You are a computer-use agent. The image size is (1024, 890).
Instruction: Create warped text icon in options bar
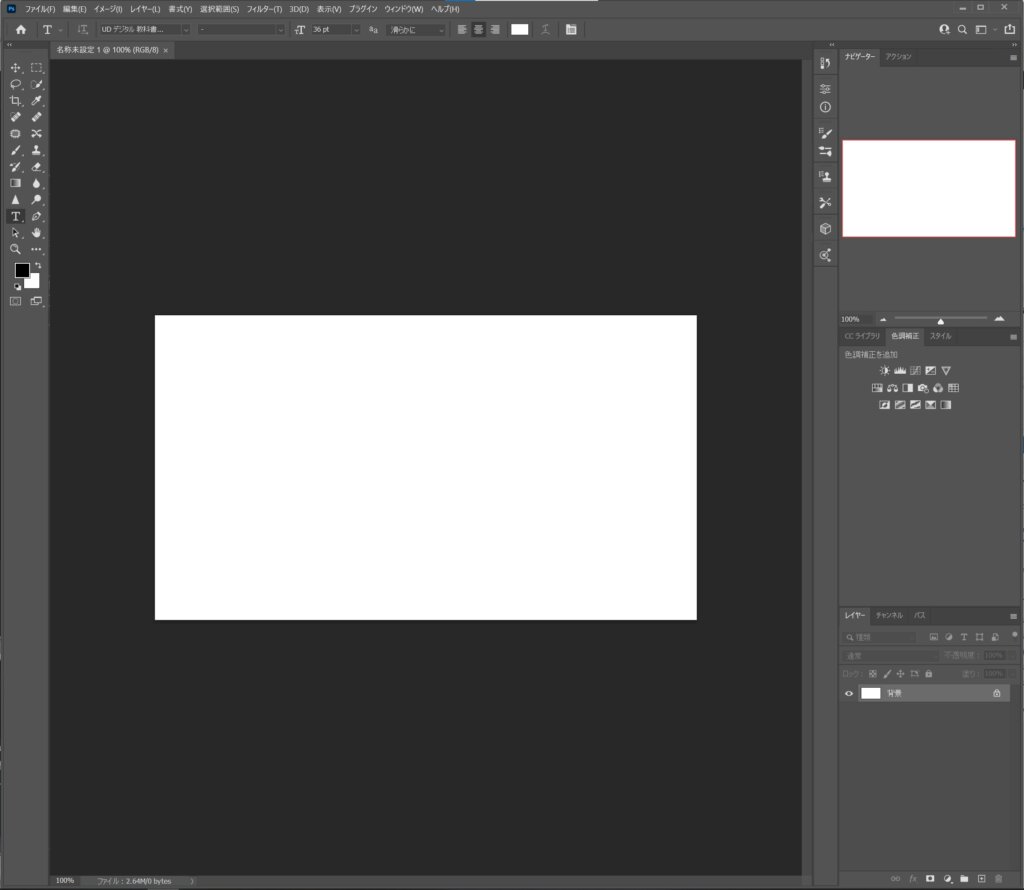click(x=545, y=29)
